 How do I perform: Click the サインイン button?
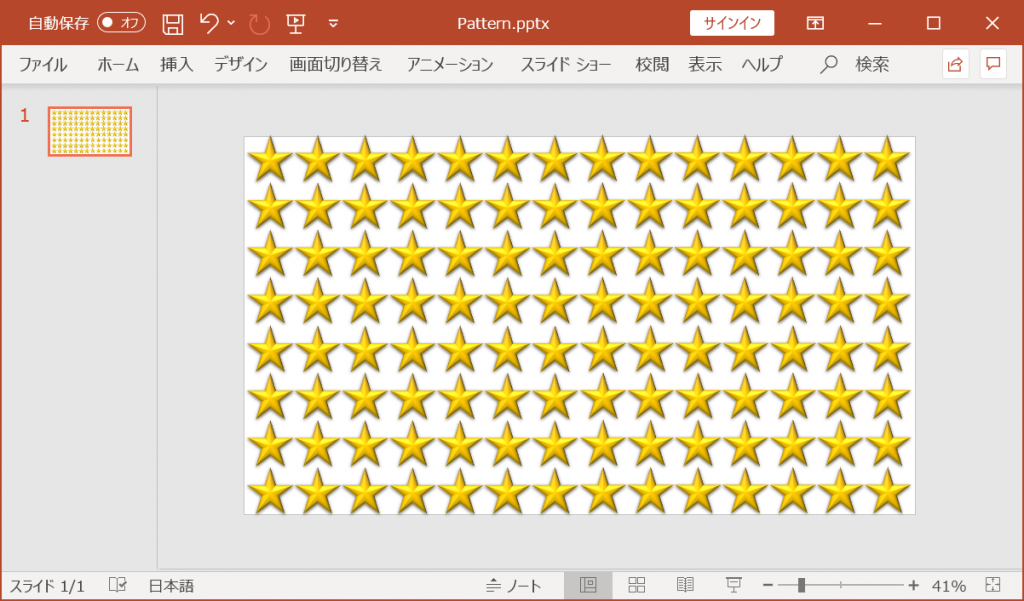[x=732, y=23]
